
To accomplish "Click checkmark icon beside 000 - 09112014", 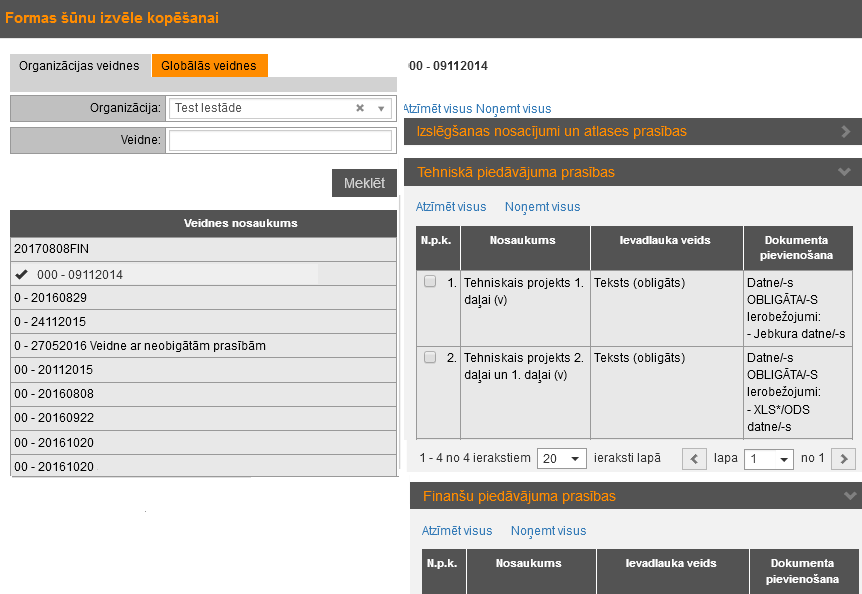I will [x=22, y=274].
